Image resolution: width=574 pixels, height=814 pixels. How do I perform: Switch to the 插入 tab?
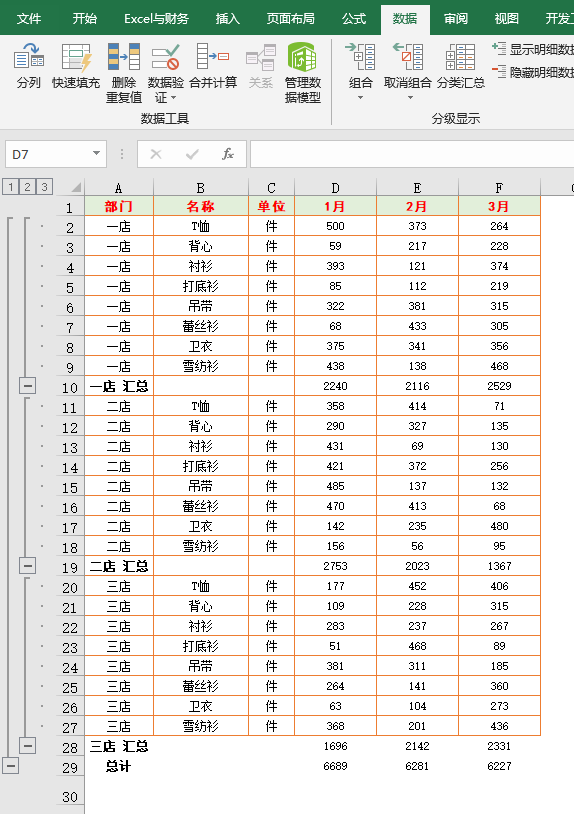(x=228, y=19)
